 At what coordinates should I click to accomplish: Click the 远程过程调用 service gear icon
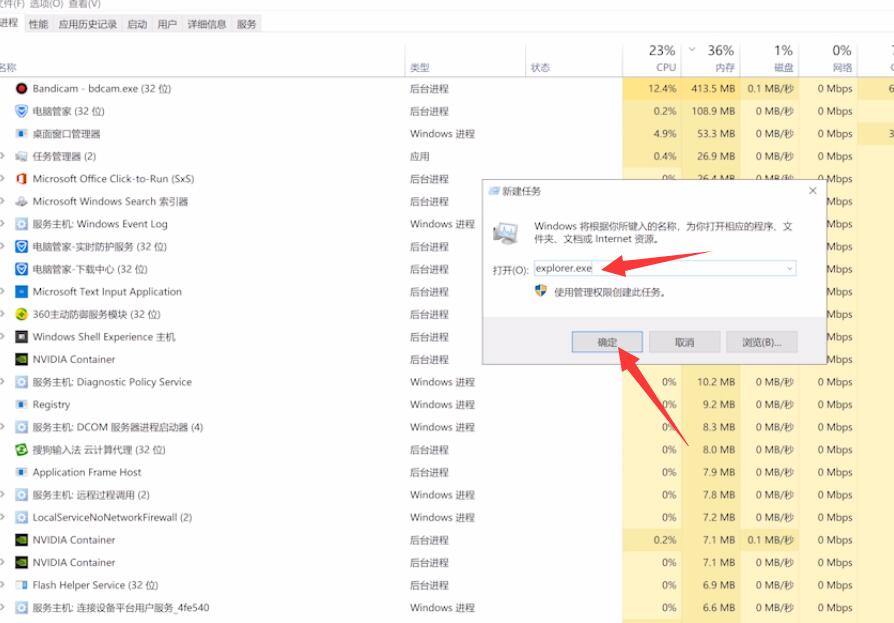click(x=21, y=495)
